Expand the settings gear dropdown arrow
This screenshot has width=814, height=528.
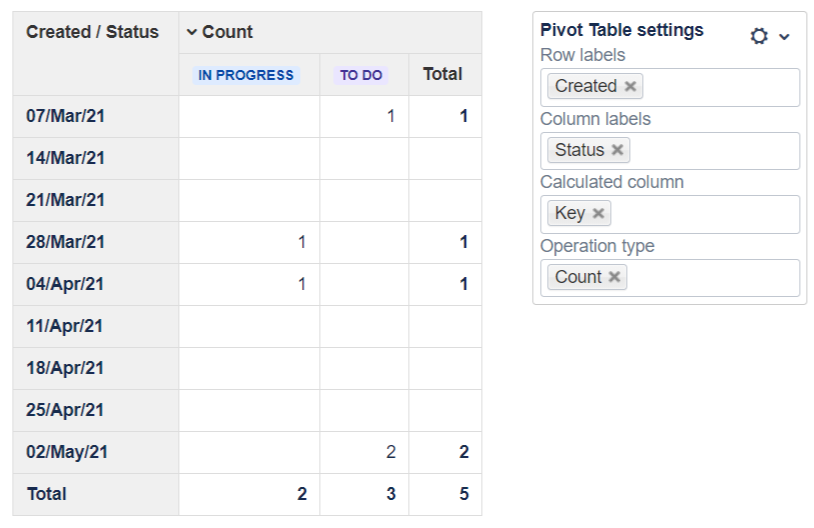coord(784,36)
